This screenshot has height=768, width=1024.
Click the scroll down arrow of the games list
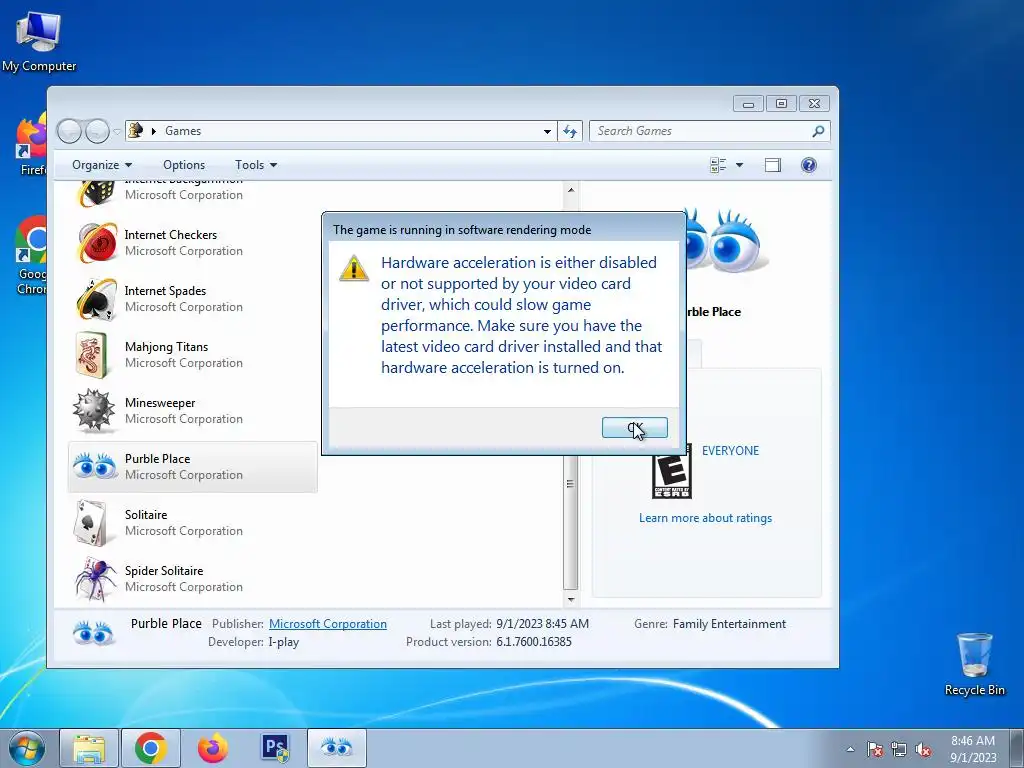pyautogui.click(x=571, y=599)
